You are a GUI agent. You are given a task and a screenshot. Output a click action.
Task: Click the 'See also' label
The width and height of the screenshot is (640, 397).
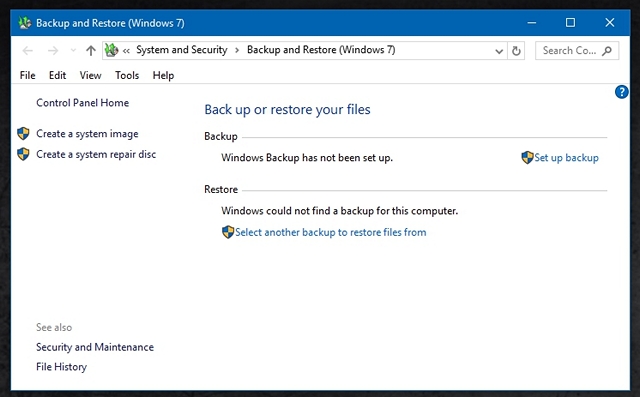pyautogui.click(x=54, y=327)
